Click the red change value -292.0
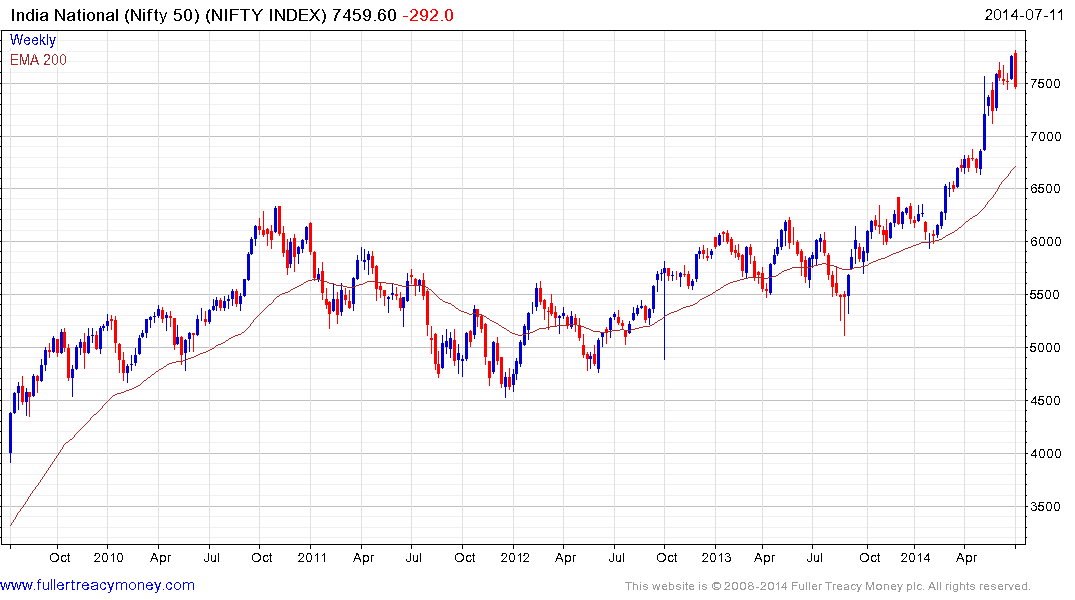The height and width of the screenshot is (600, 1075). 428,15
